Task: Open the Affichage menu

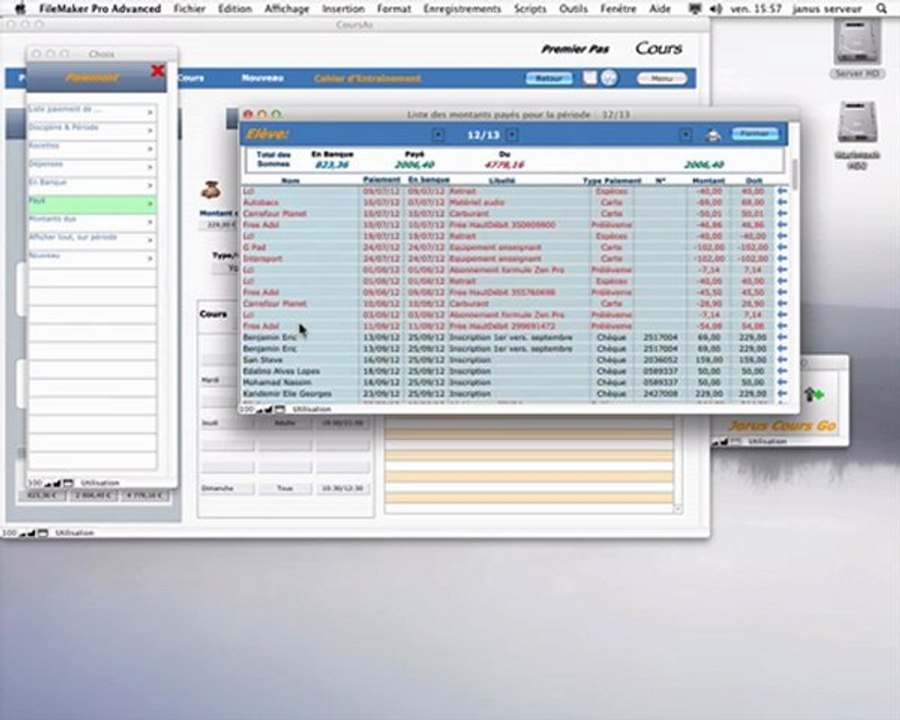Action: [286, 9]
